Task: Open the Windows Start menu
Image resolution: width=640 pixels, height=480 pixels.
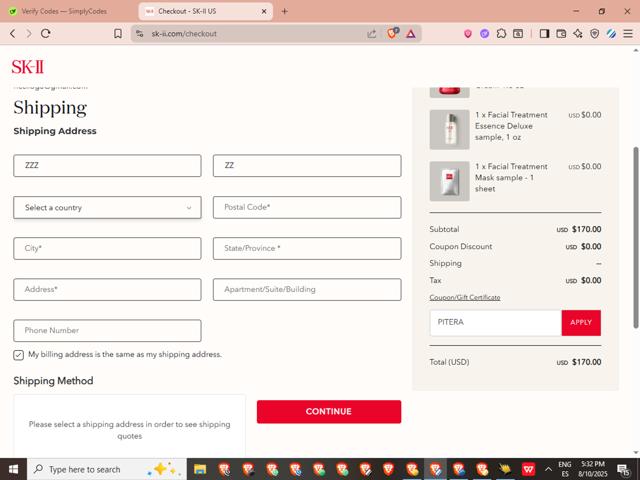Action: (13, 469)
